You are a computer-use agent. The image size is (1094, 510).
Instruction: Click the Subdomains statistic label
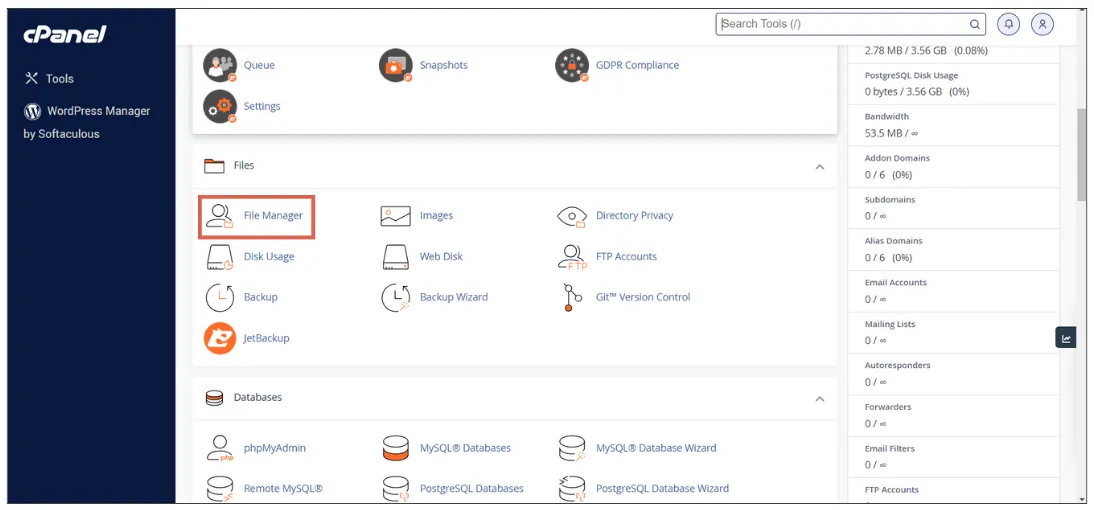tap(890, 200)
